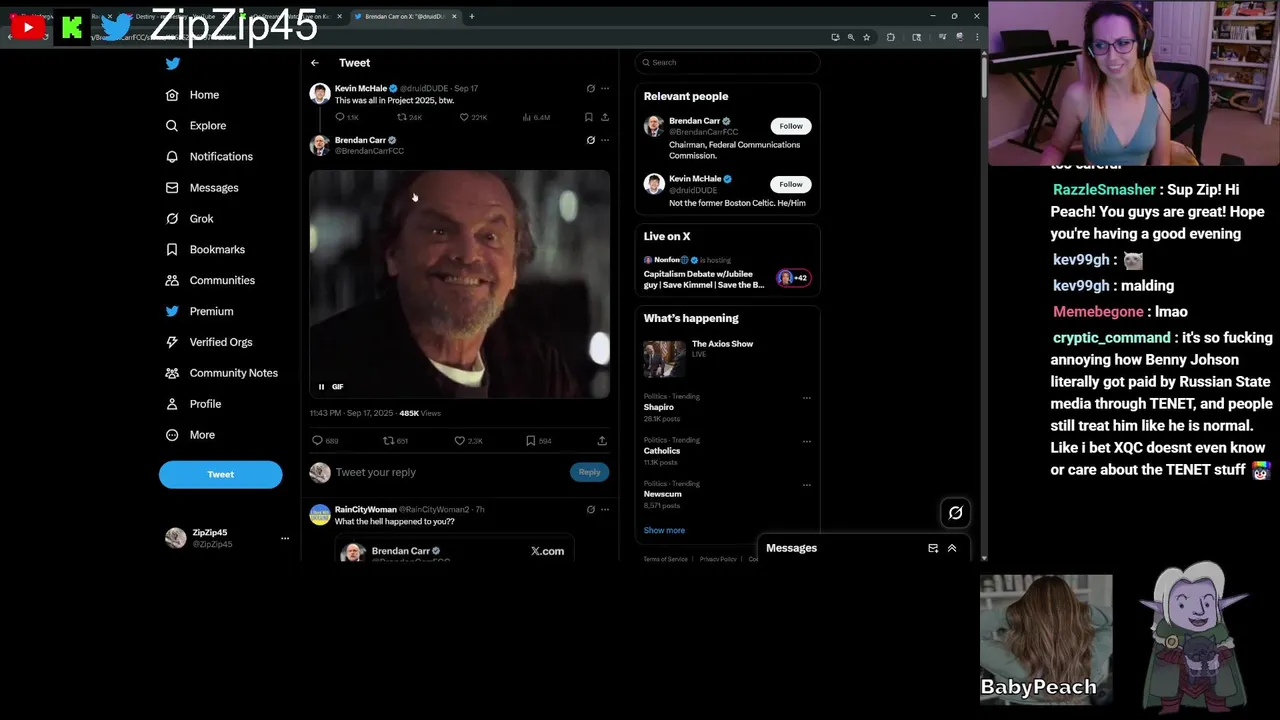Click Grok icon on Brendan Carr tweet
The width and height of the screenshot is (1280, 720).
tap(590, 140)
